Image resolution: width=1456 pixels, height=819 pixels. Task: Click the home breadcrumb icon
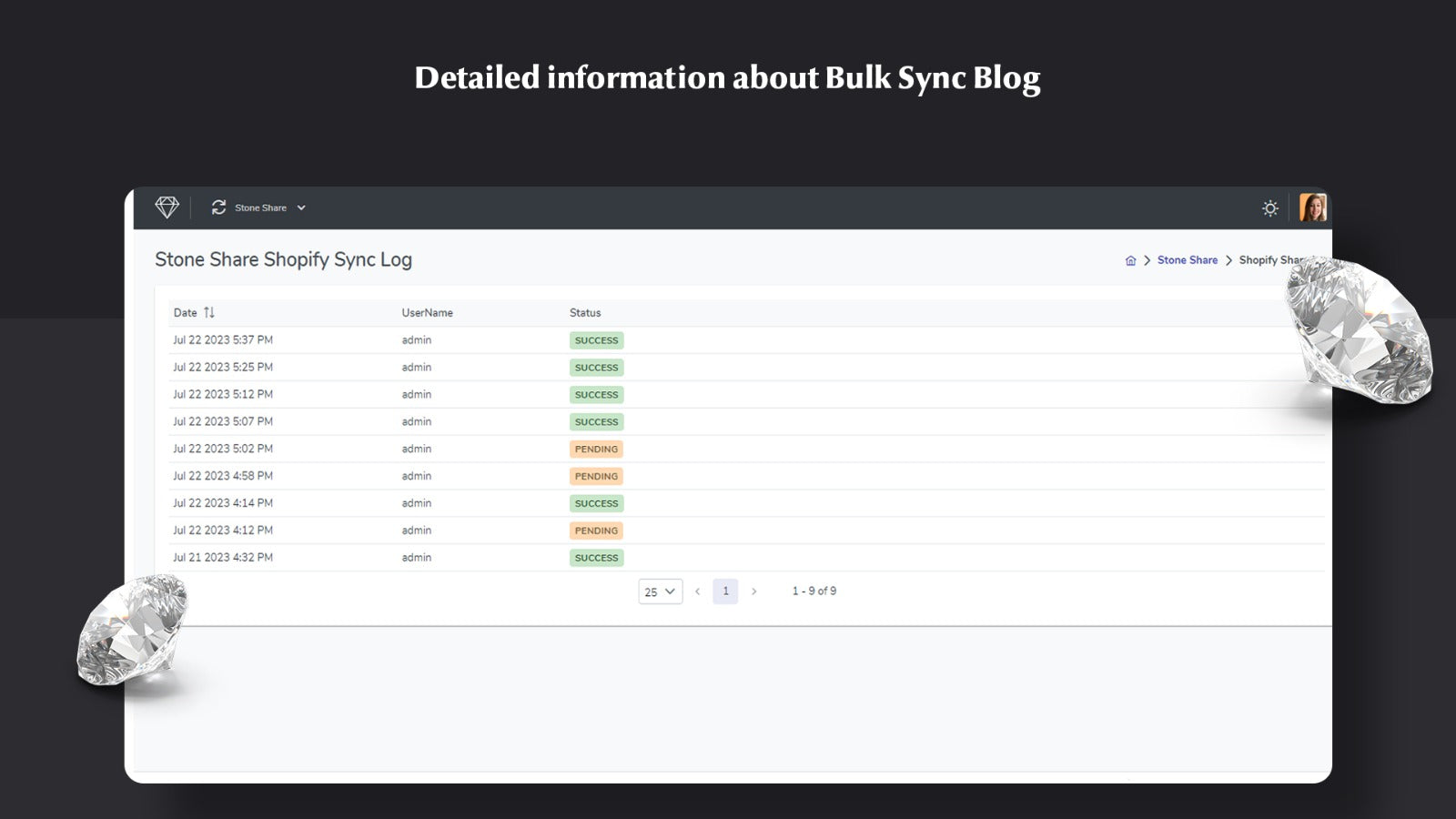pyautogui.click(x=1130, y=260)
